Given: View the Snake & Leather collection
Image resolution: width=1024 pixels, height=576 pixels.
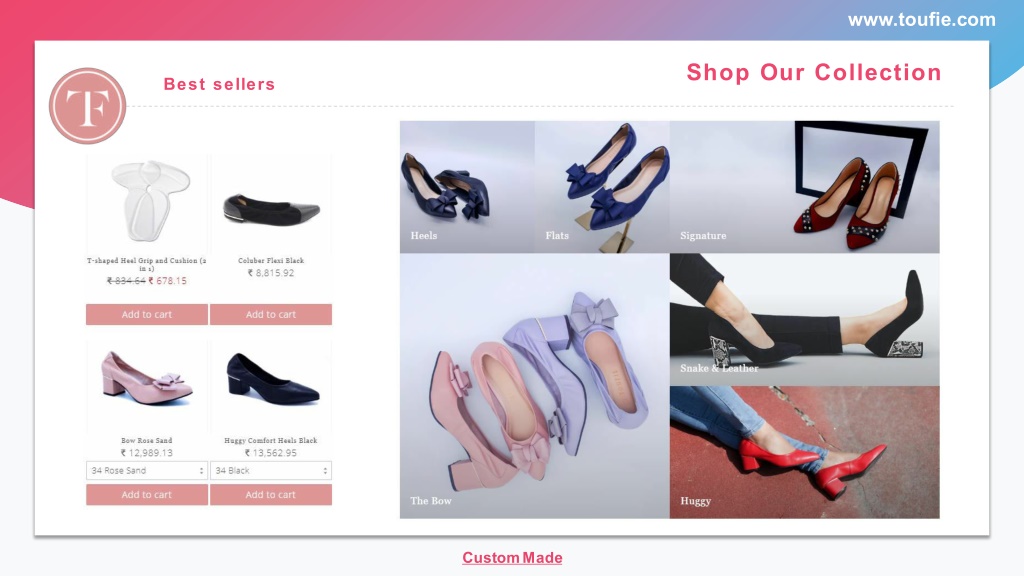Looking at the screenshot, I should coord(805,319).
